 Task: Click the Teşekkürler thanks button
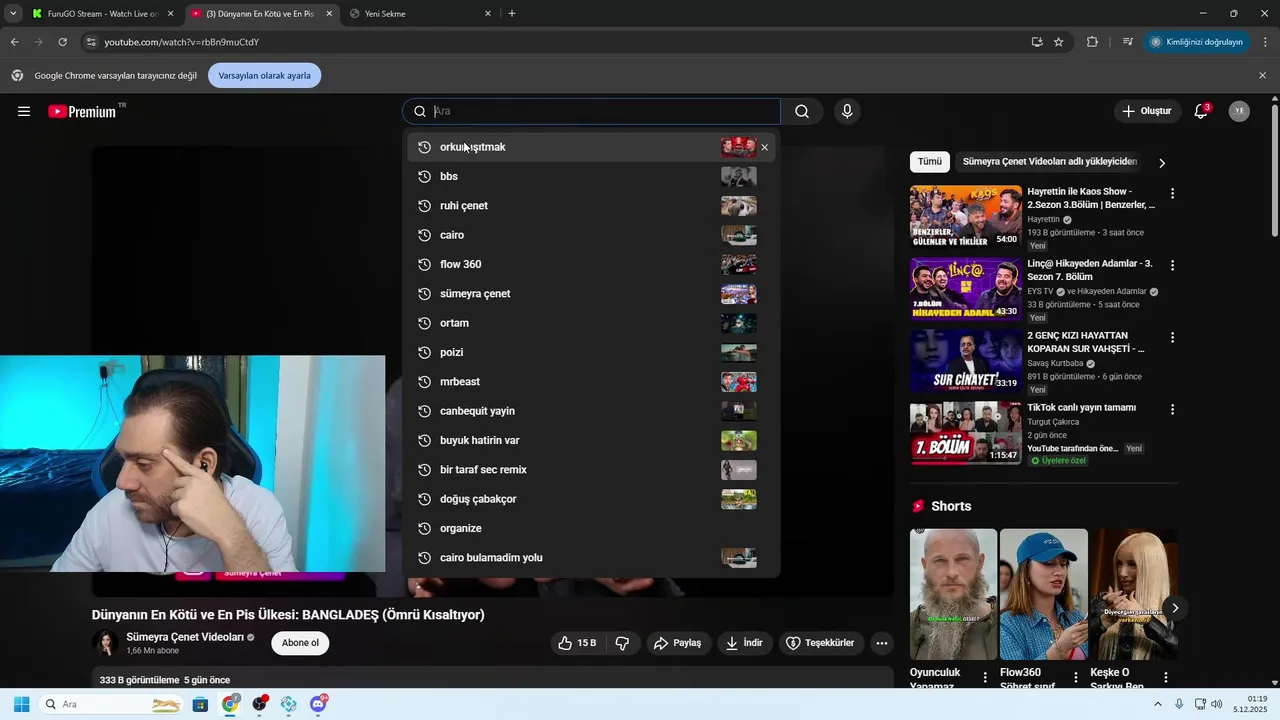pos(821,643)
